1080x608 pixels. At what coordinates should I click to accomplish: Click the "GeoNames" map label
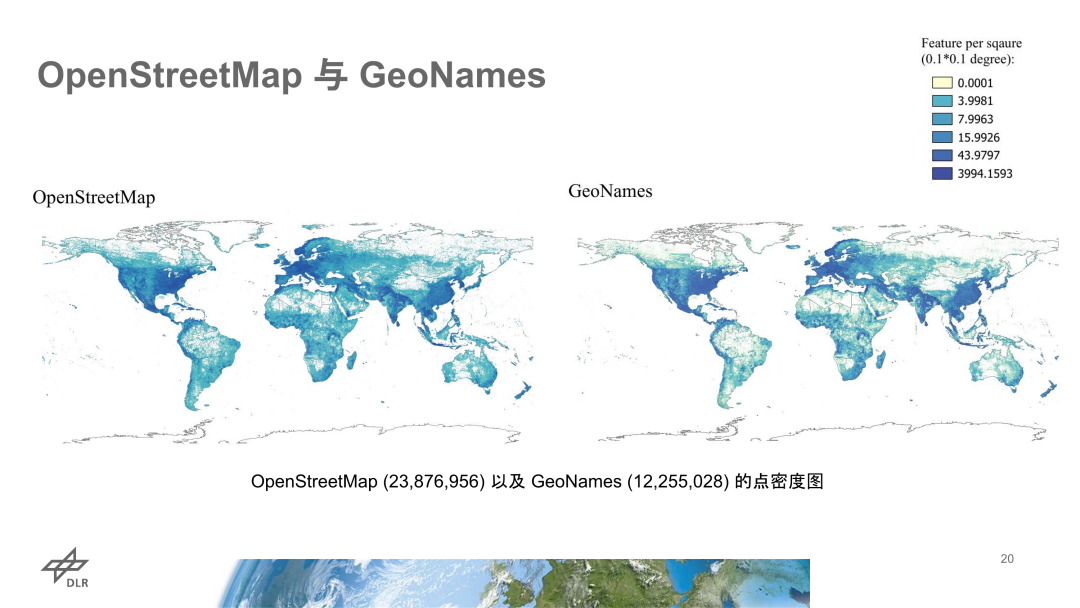(610, 191)
